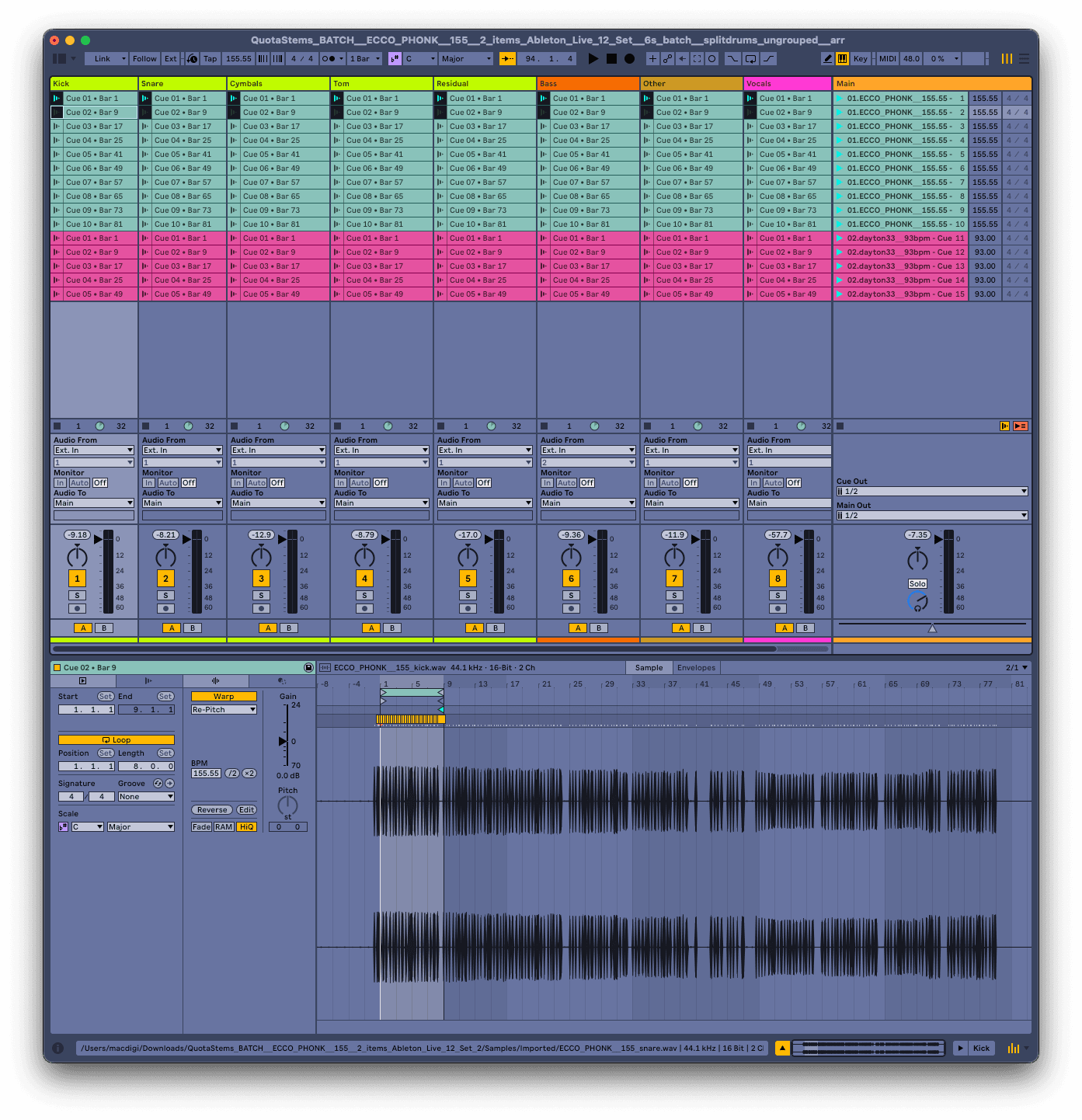Image resolution: width=1082 pixels, height=1120 pixels.
Task: Toggle track 1 activator button
Action: (77, 579)
